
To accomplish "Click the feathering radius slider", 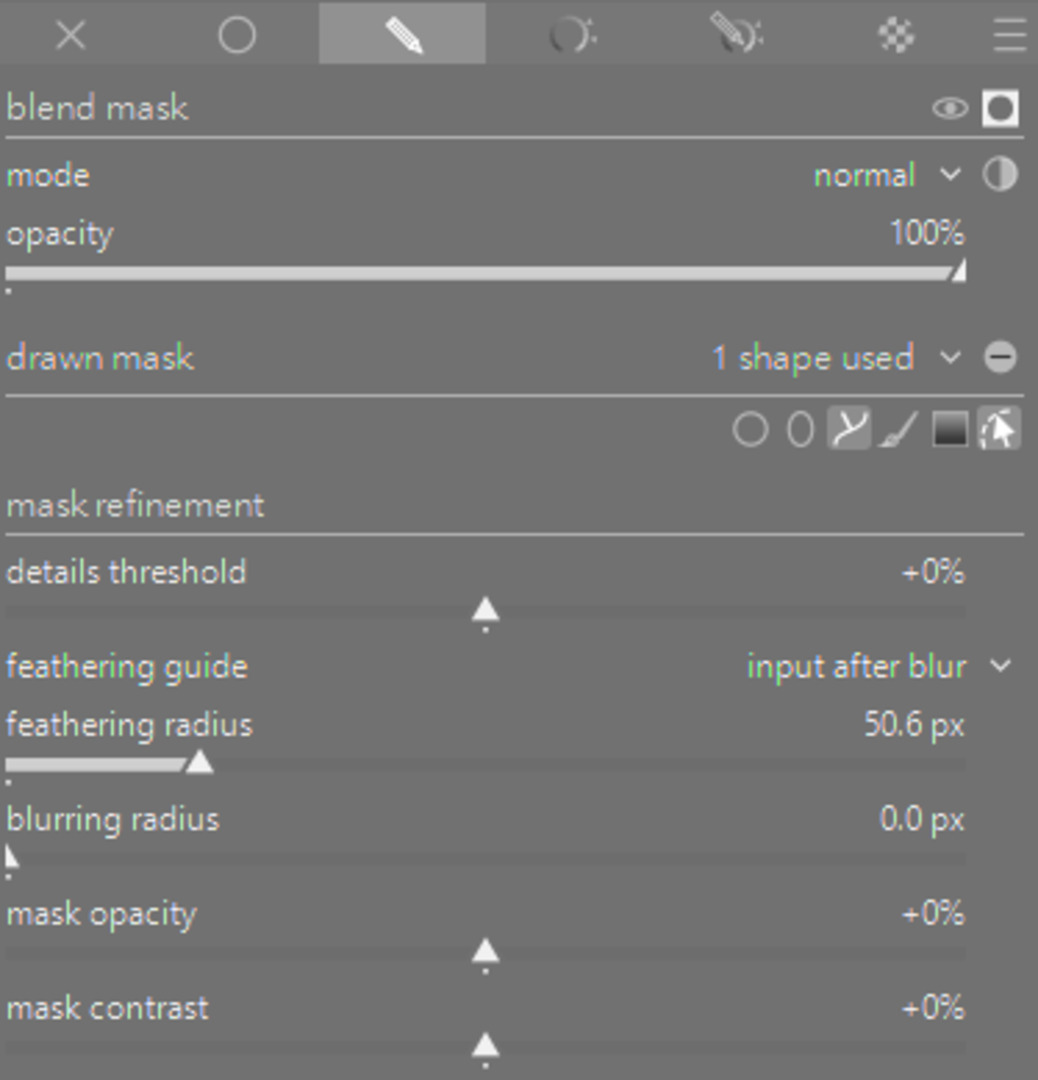I will 485,765.
